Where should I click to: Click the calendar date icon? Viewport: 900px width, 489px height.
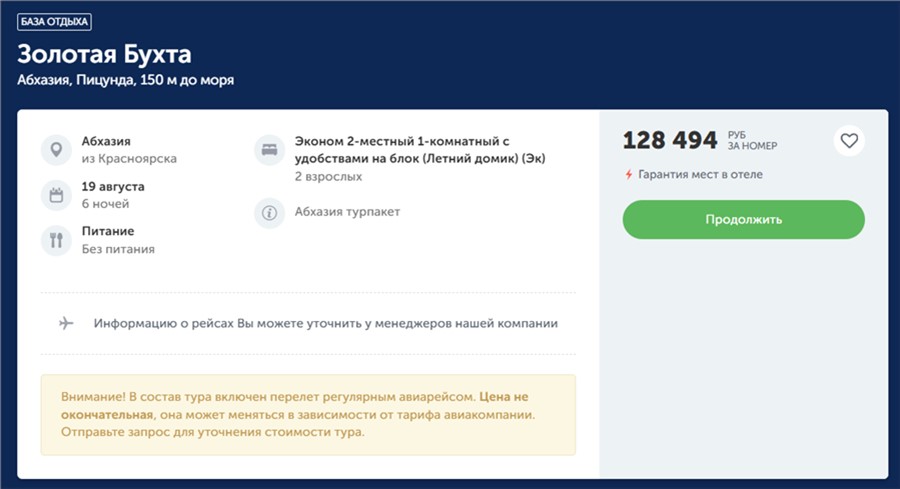point(56,195)
